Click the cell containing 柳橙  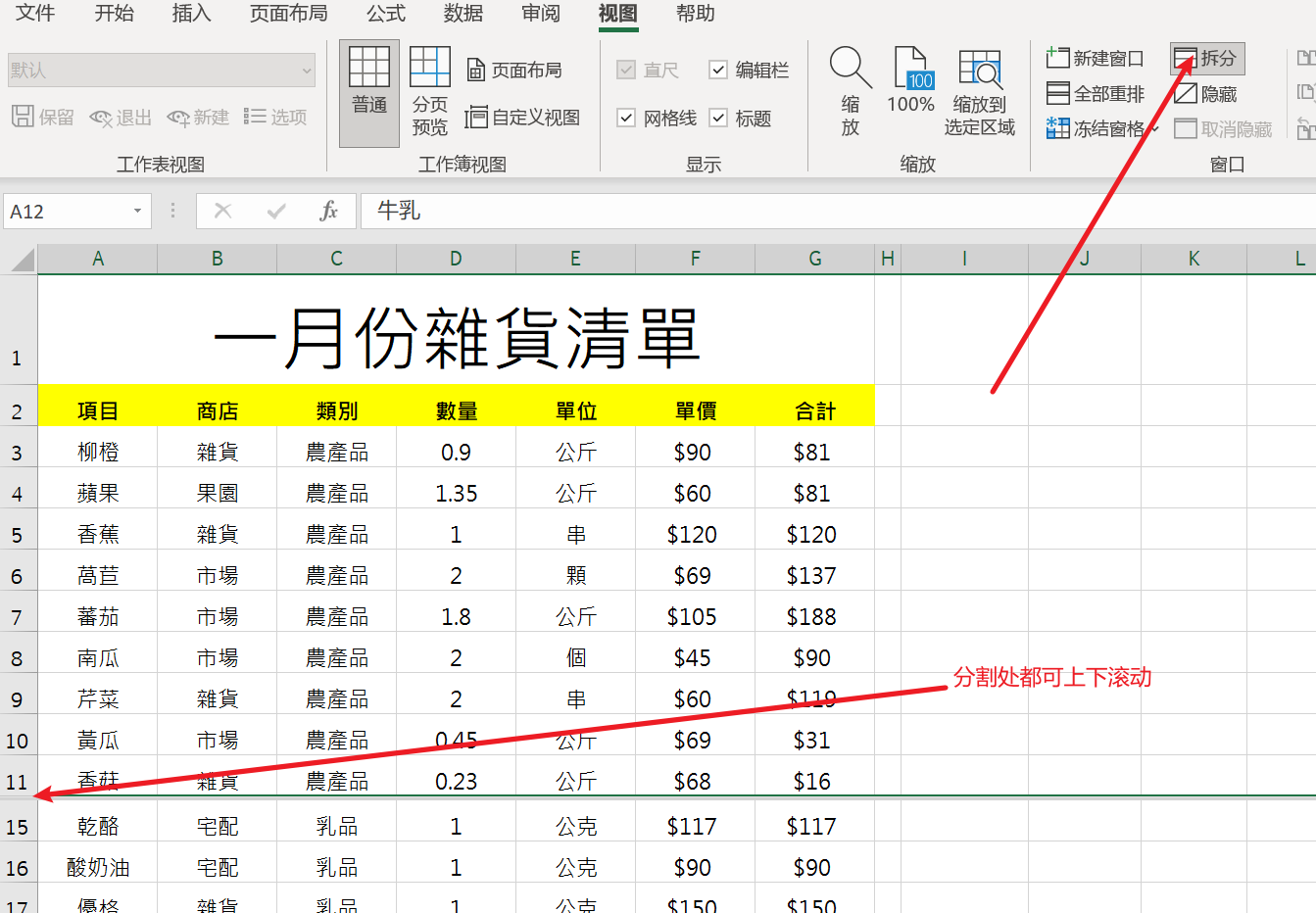pos(98,448)
